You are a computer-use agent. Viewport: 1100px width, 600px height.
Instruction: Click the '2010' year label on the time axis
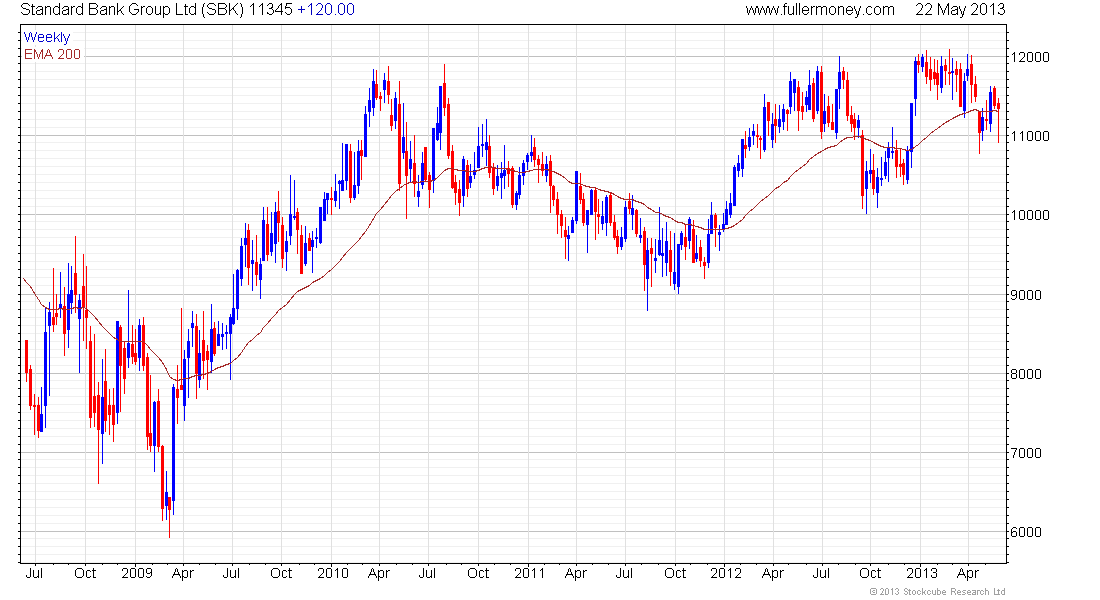click(333, 573)
